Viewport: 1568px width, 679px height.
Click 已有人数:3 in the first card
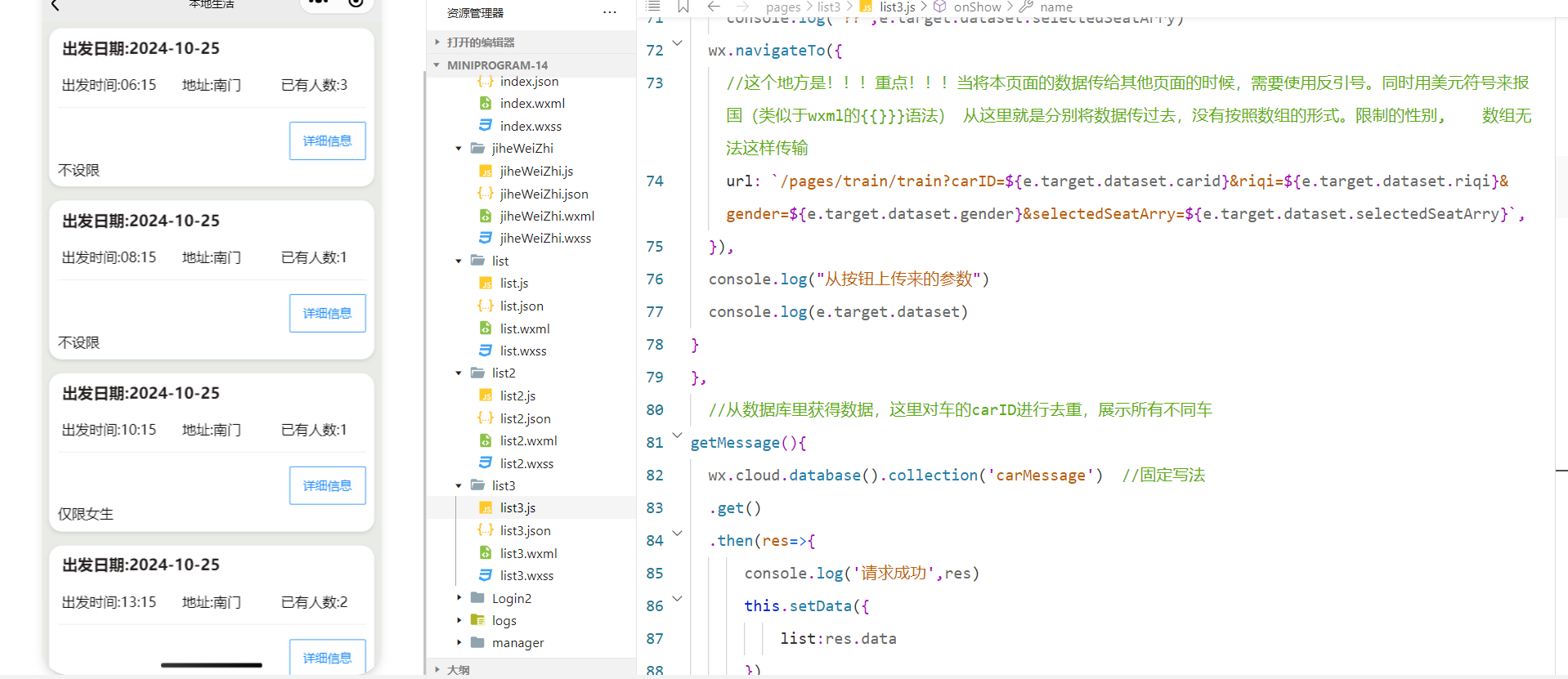[314, 85]
